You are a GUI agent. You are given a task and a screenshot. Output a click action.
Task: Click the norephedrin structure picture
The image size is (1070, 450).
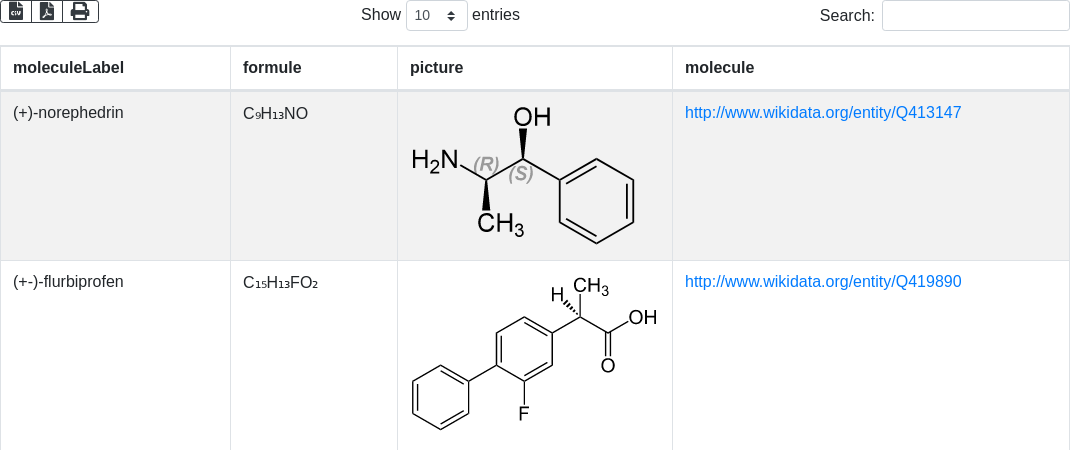point(523,174)
